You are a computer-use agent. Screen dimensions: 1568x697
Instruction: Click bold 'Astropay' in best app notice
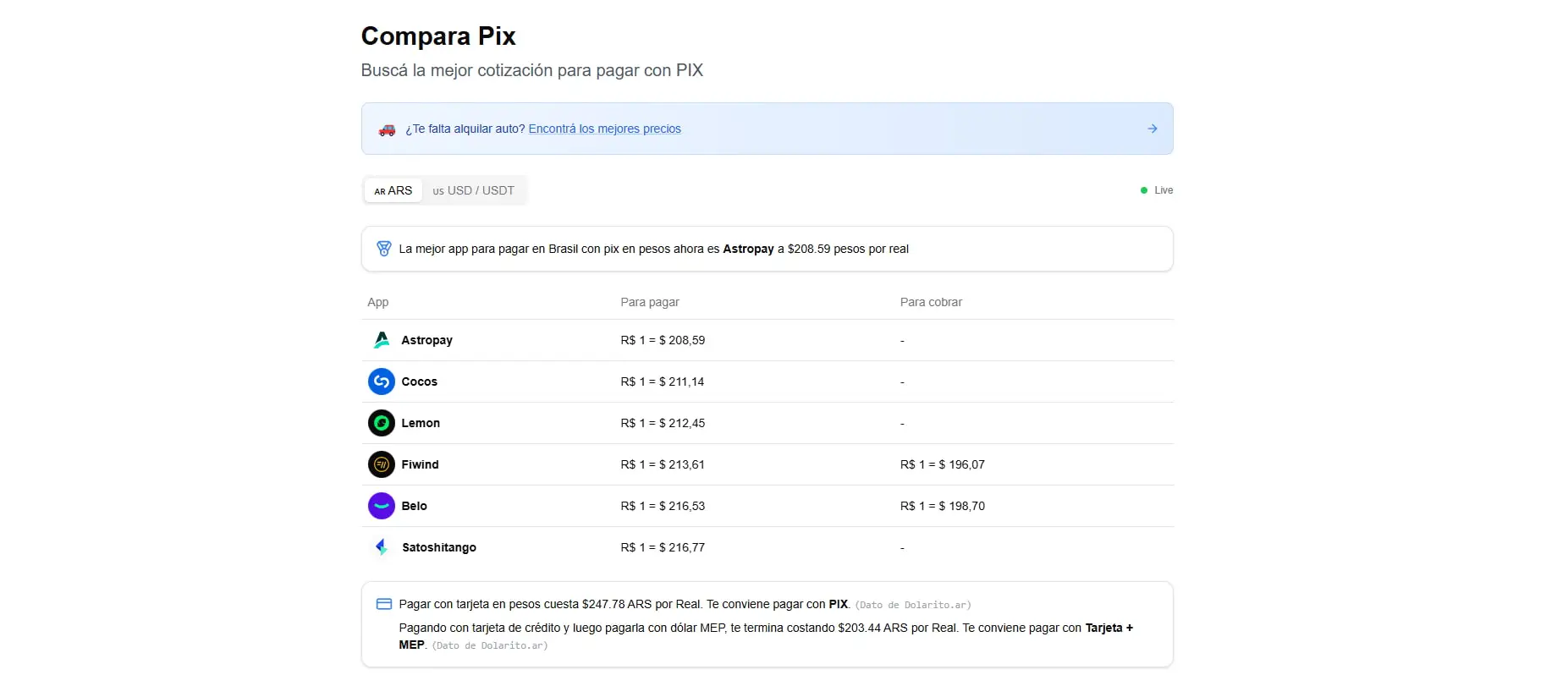click(748, 249)
